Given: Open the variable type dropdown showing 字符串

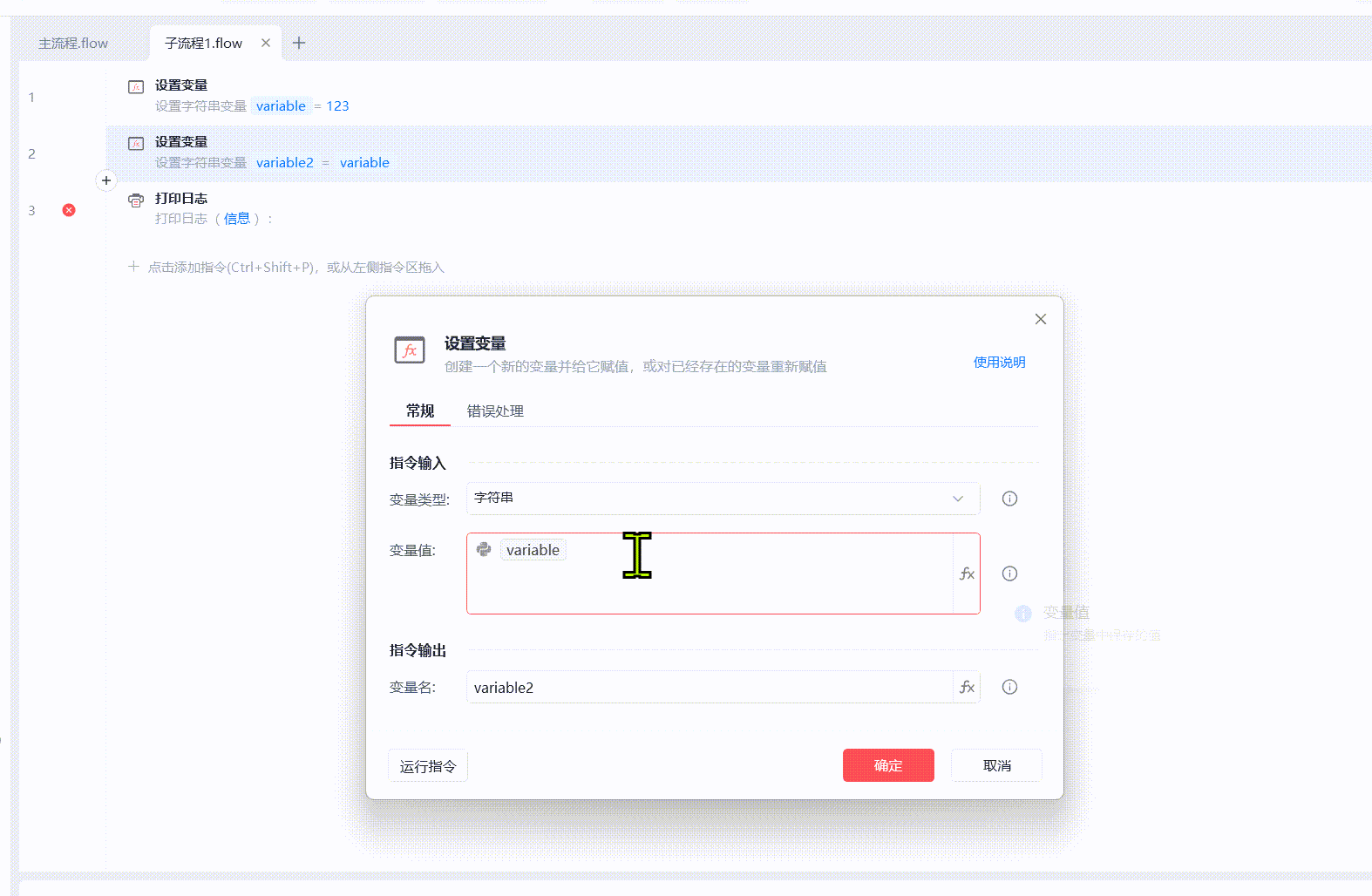Looking at the screenshot, I should point(722,499).
